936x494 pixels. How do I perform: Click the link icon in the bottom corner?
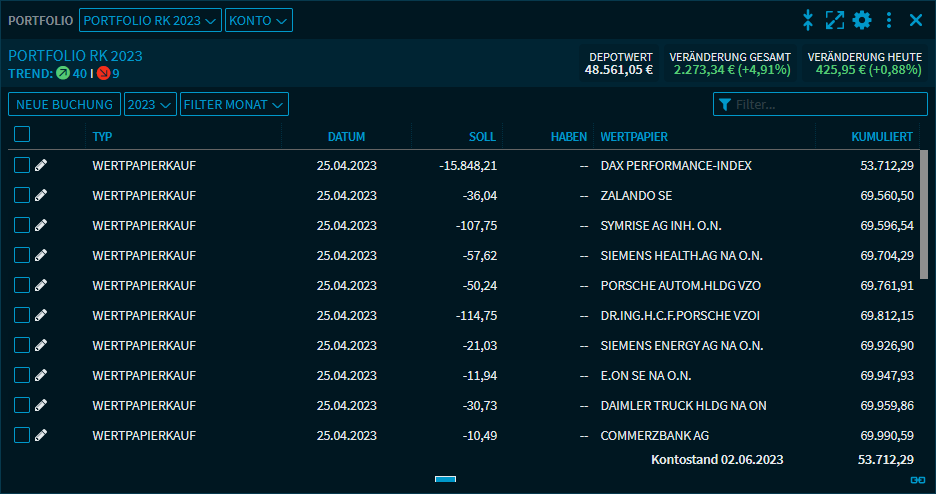pos(917,481)
